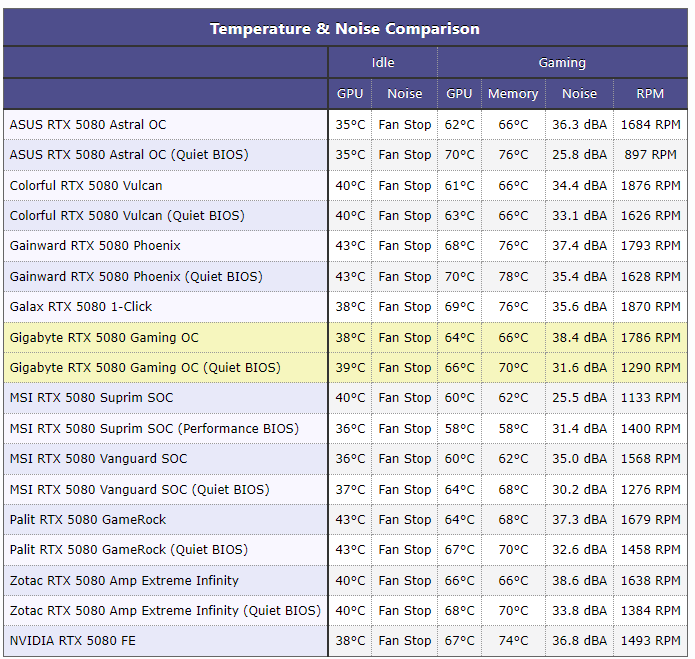The width and height of the screenshot is (695, 659).
Task: Select Zotac RTX 5080 Amp Extreme Infinity
Action: click(124, 581)
